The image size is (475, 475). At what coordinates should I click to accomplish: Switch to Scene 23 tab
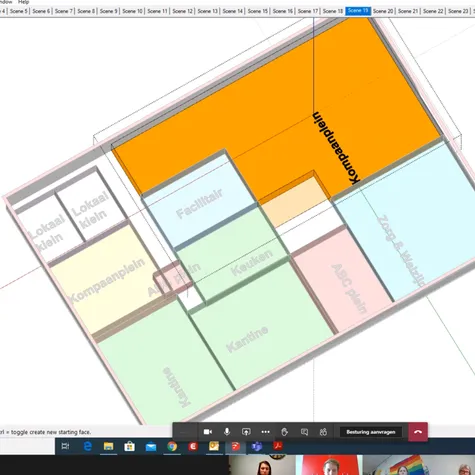click(x=458, y=11)
